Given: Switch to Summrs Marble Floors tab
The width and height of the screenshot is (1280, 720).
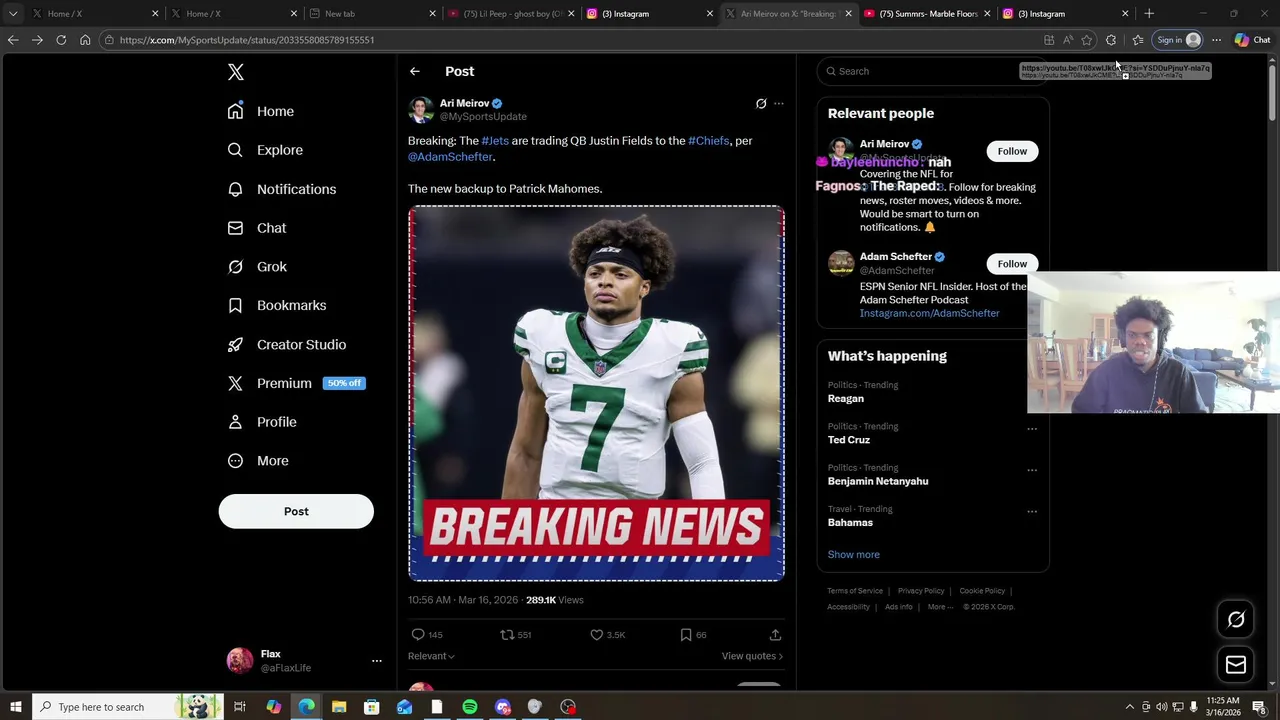Looking at the screenshot, I should pos(925,14).
